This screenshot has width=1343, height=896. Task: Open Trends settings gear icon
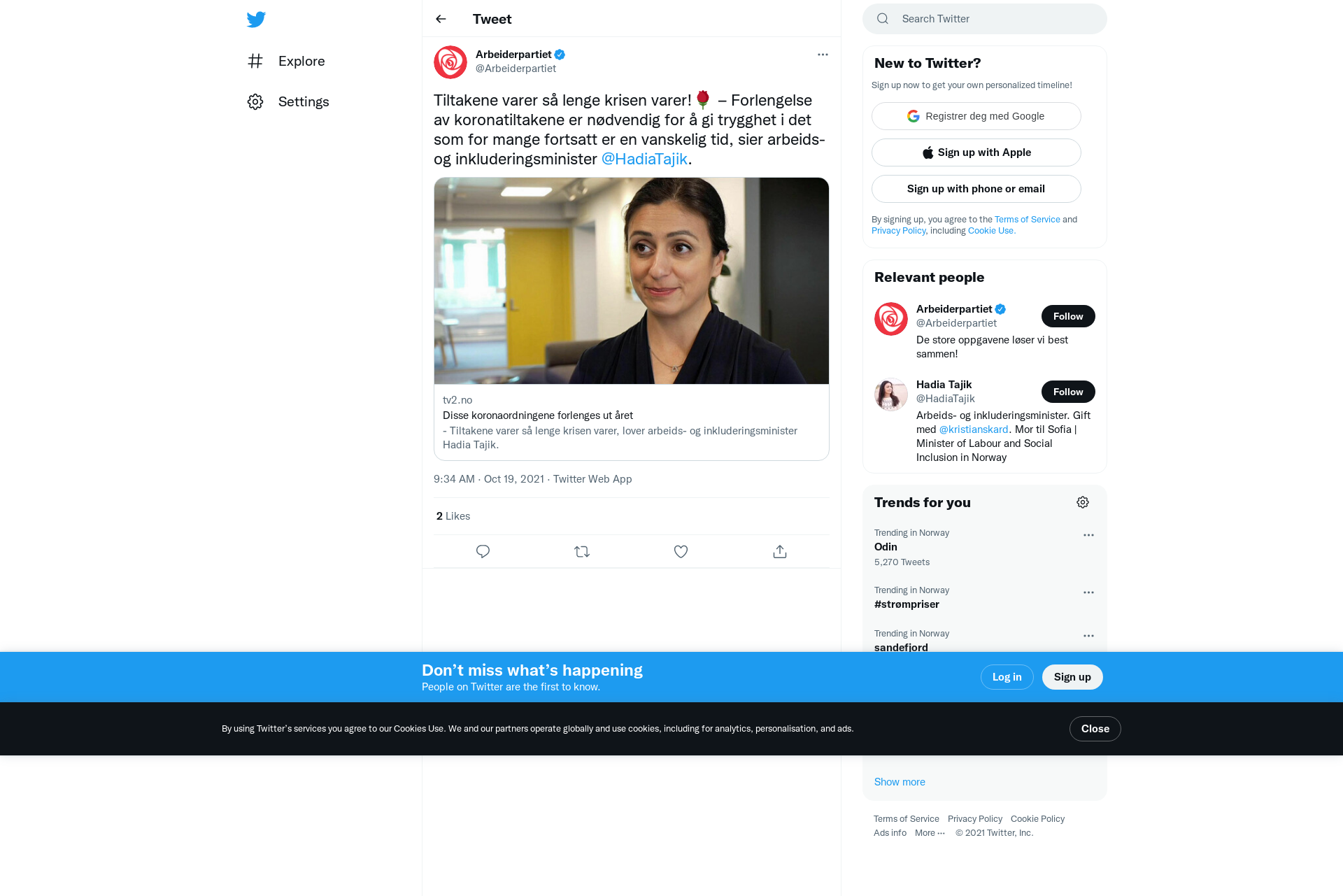tap(1083, 502)
